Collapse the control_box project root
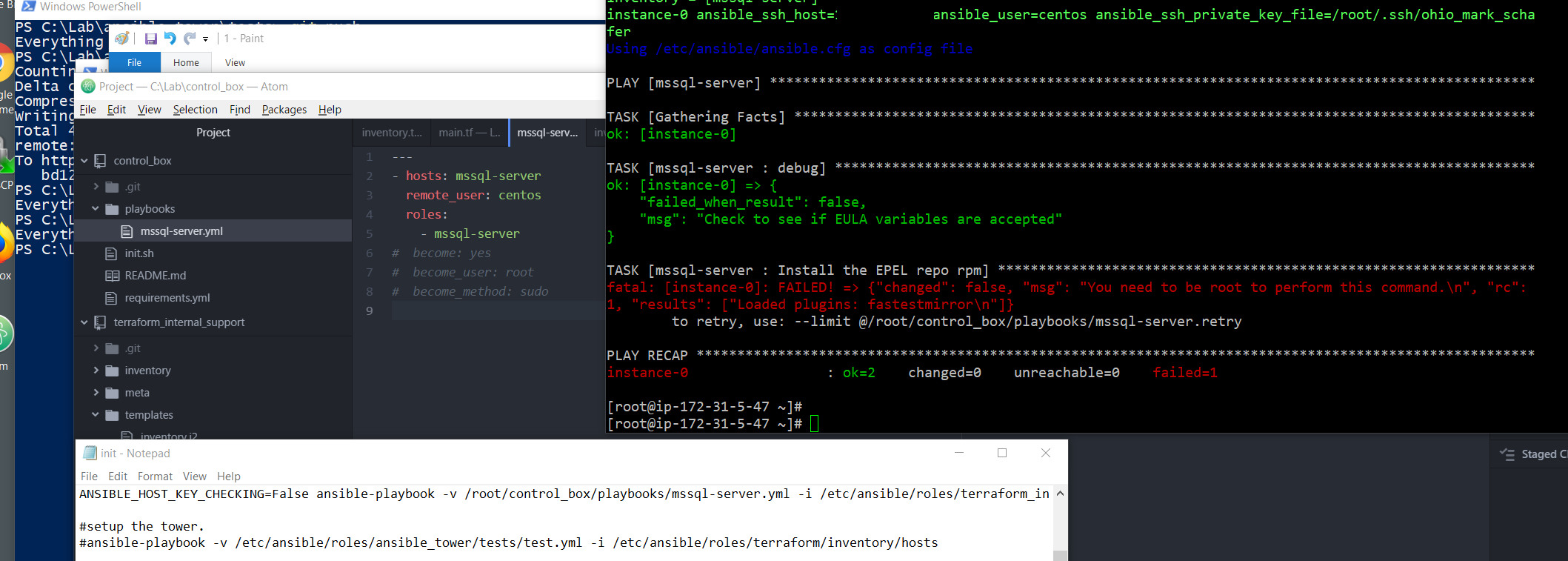 pyautogui.click(x=84, y=161)
